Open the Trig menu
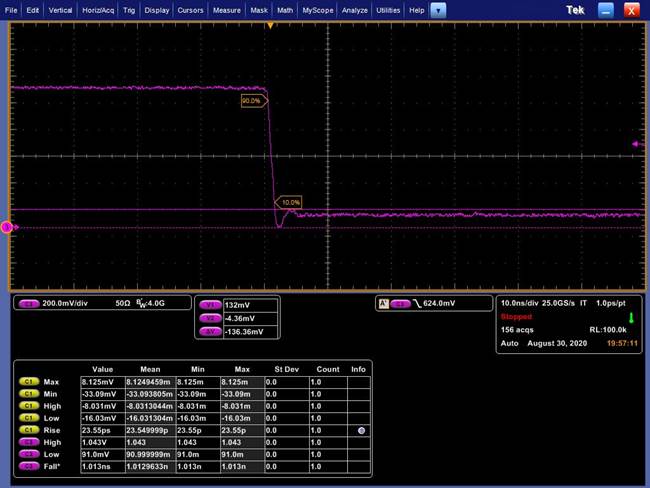This screenshot has width=650, height=488. (x=129, y=10)
